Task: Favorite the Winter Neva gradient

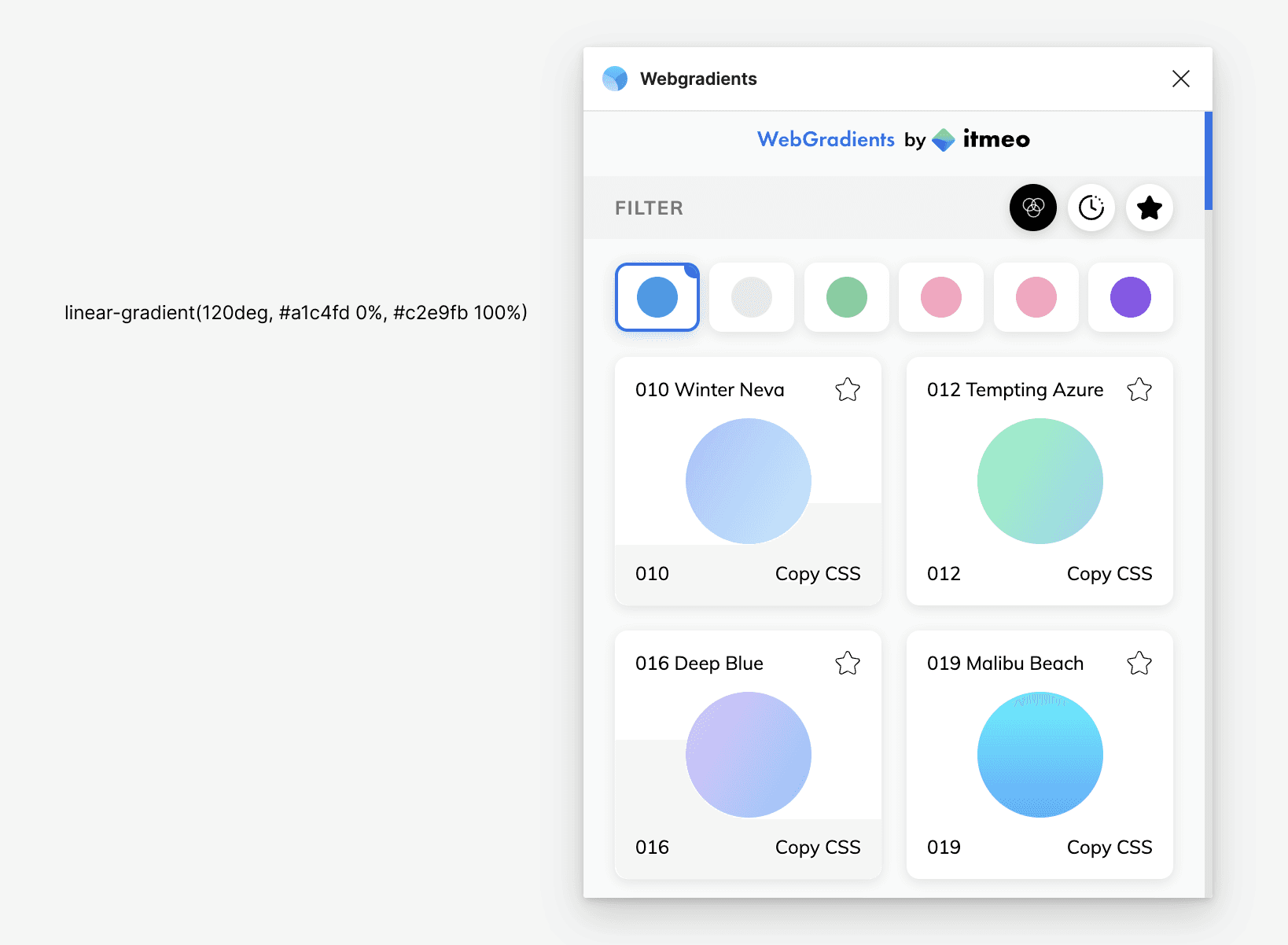Action: [848, 389]
